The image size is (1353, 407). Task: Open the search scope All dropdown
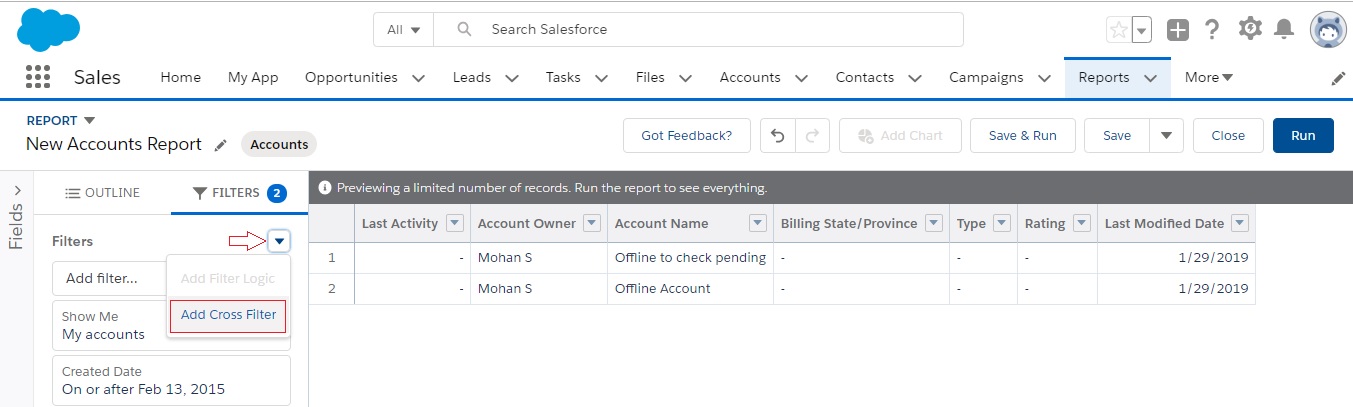coord(403,30)
